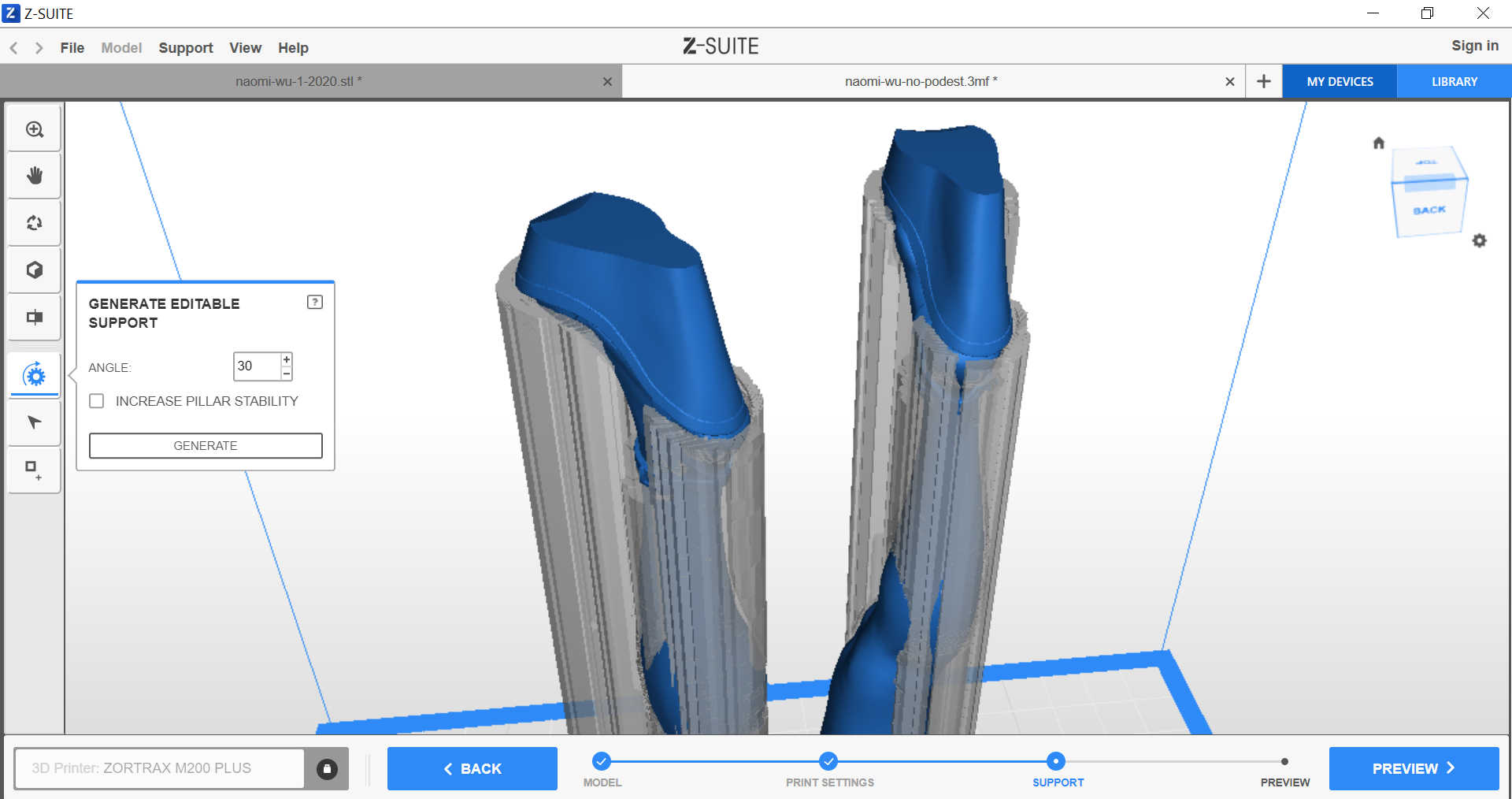1512x799 pixels.
Task: Enable Increase Pillar Stability checkbox
Action: pos(97,401)
